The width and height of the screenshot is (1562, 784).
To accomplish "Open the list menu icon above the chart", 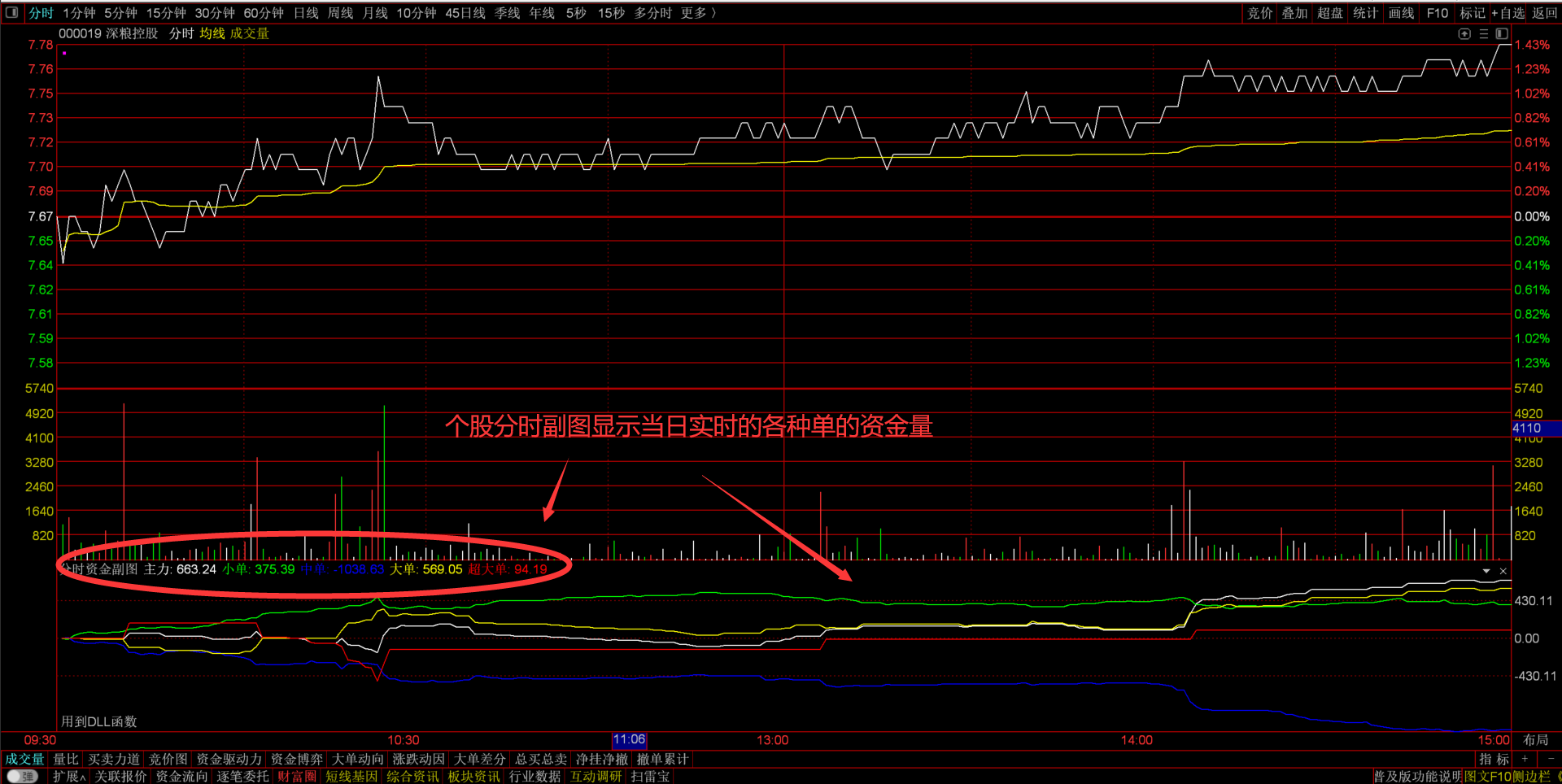I will click(1484, 33).
